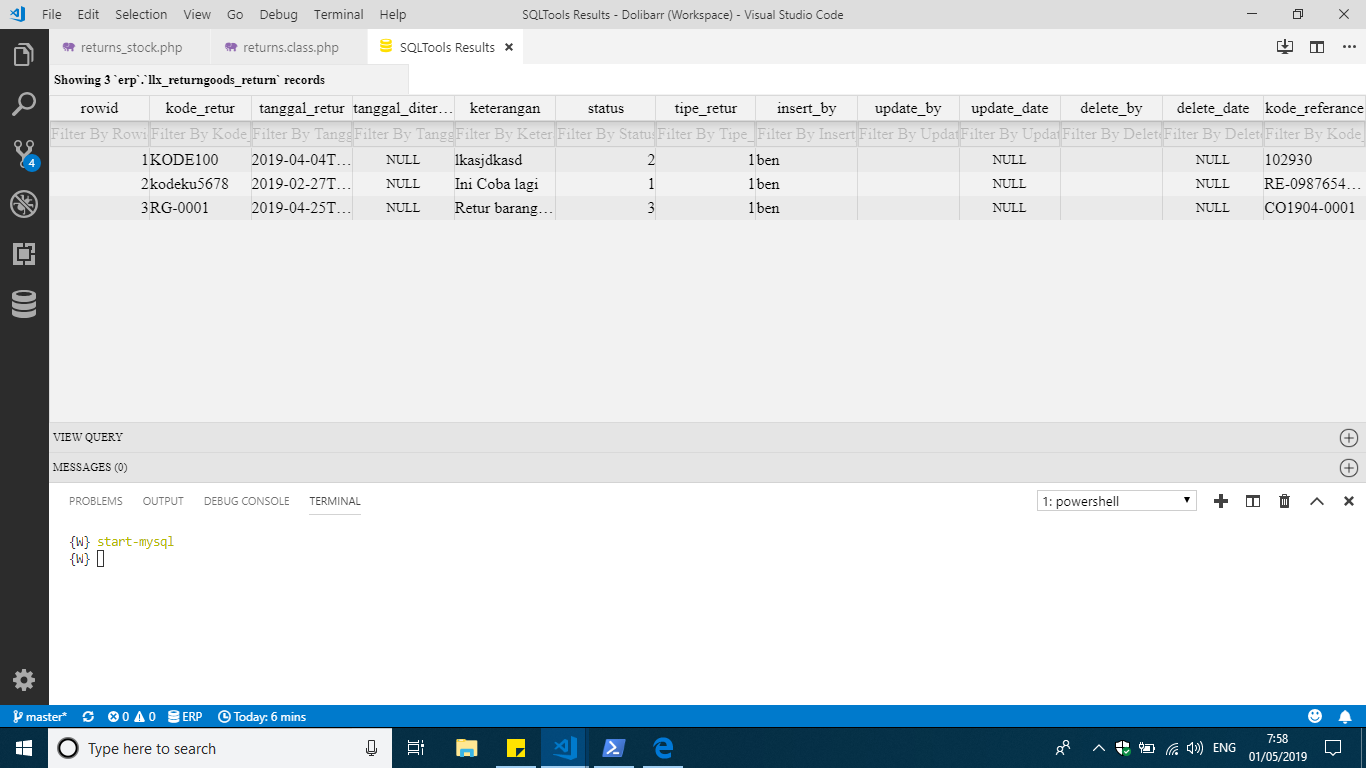Screen dimensions: 1366x768
Task: Open notifications bell in status bar
Action: coord(1345,717)
